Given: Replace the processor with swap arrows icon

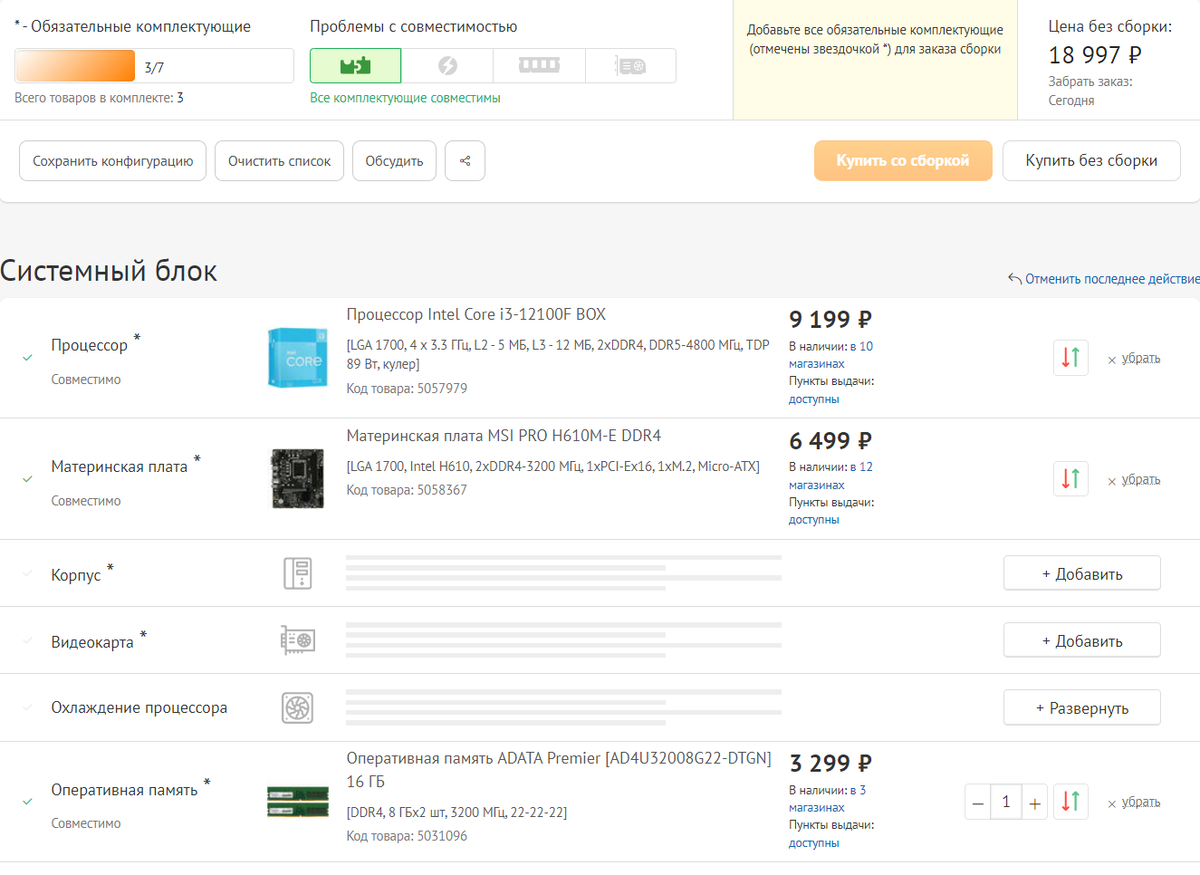Looking at the screenshot, I should [1071, 357].
